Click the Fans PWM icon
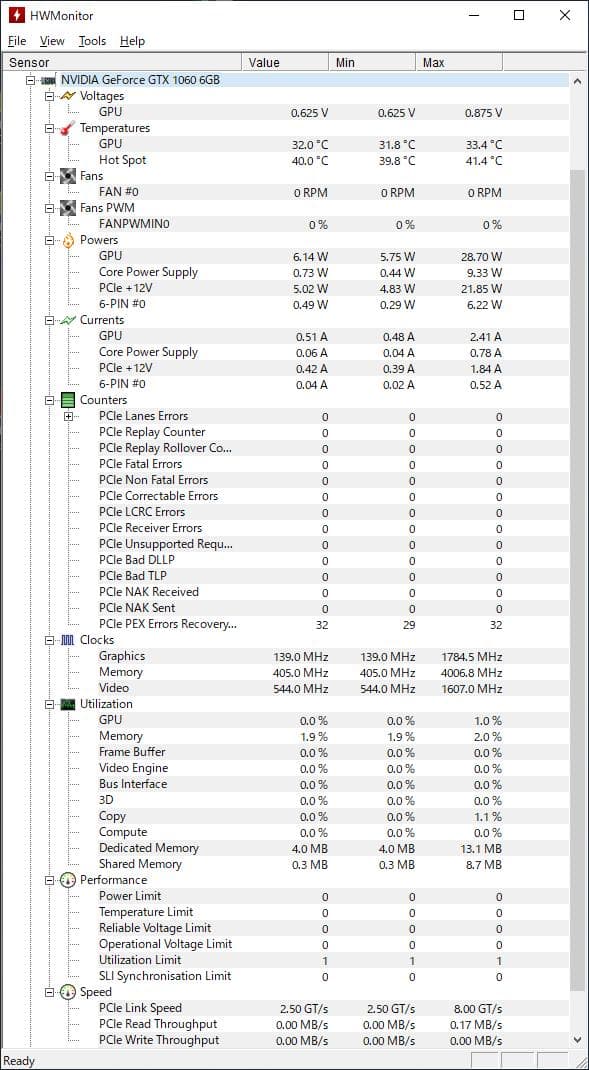The height and width of the screenshot is (1070, 589). tap(68, 208)
